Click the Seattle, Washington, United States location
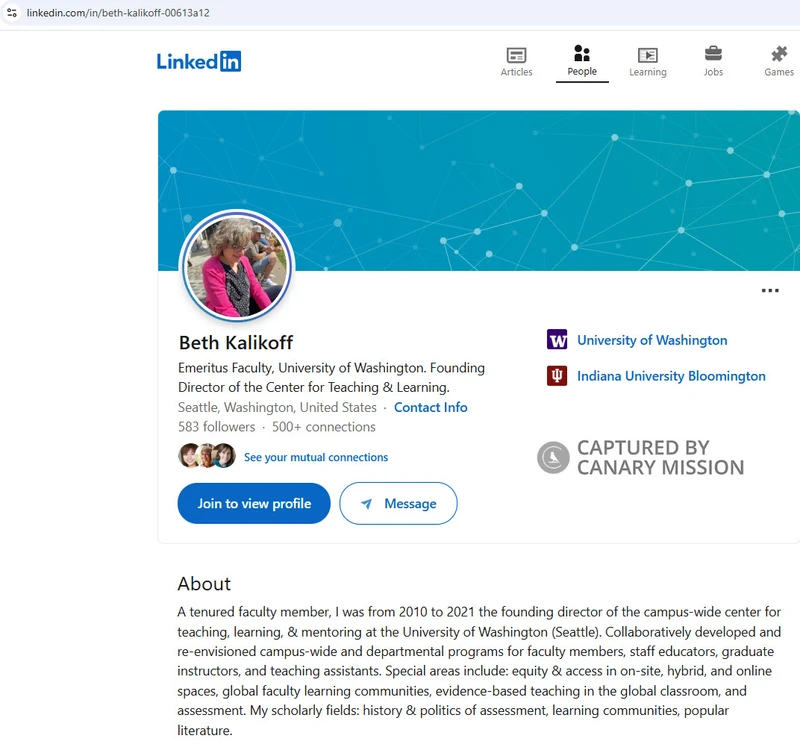 point(277,407)
